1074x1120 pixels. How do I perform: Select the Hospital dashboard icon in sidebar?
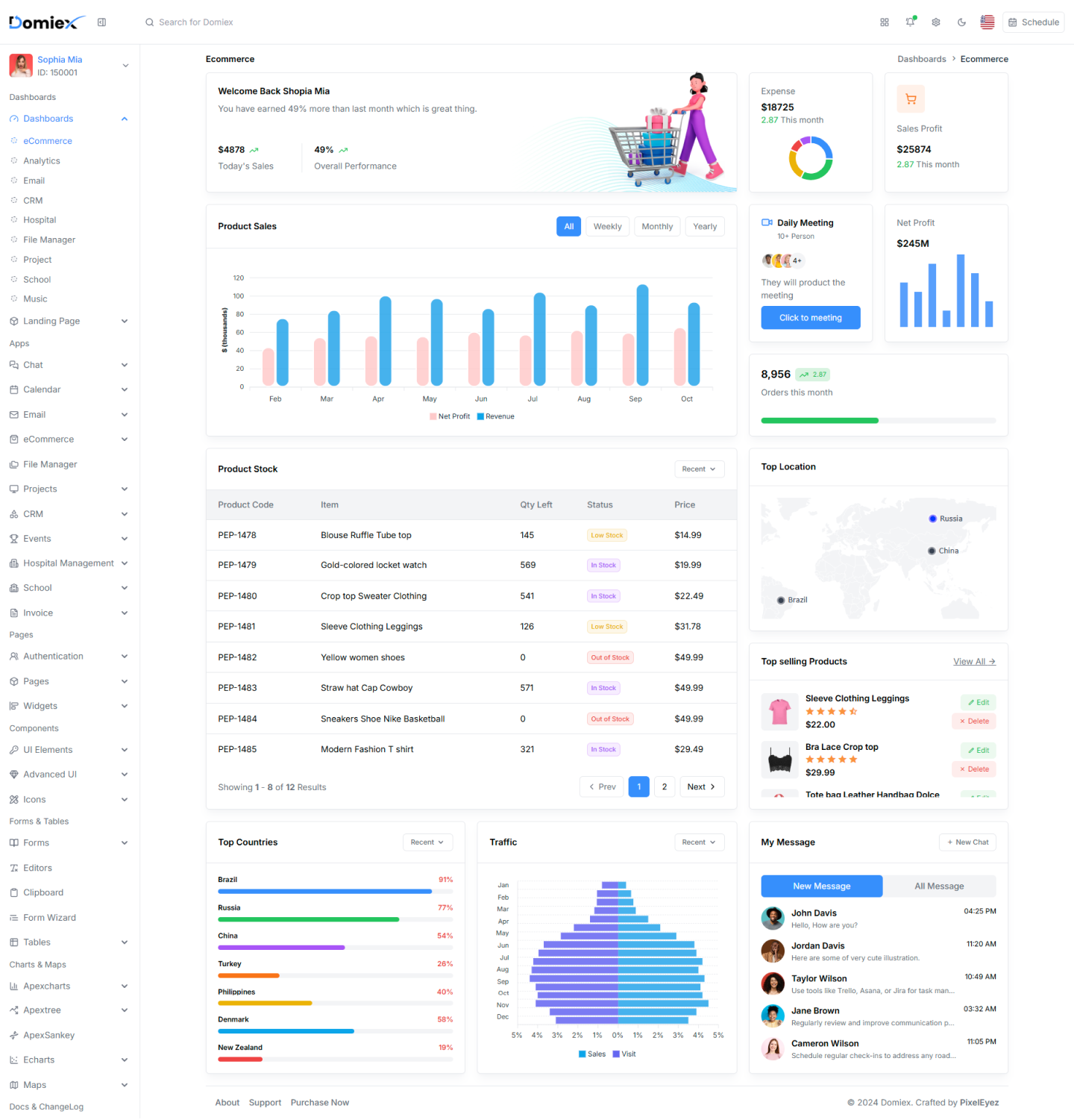(13, 219)
